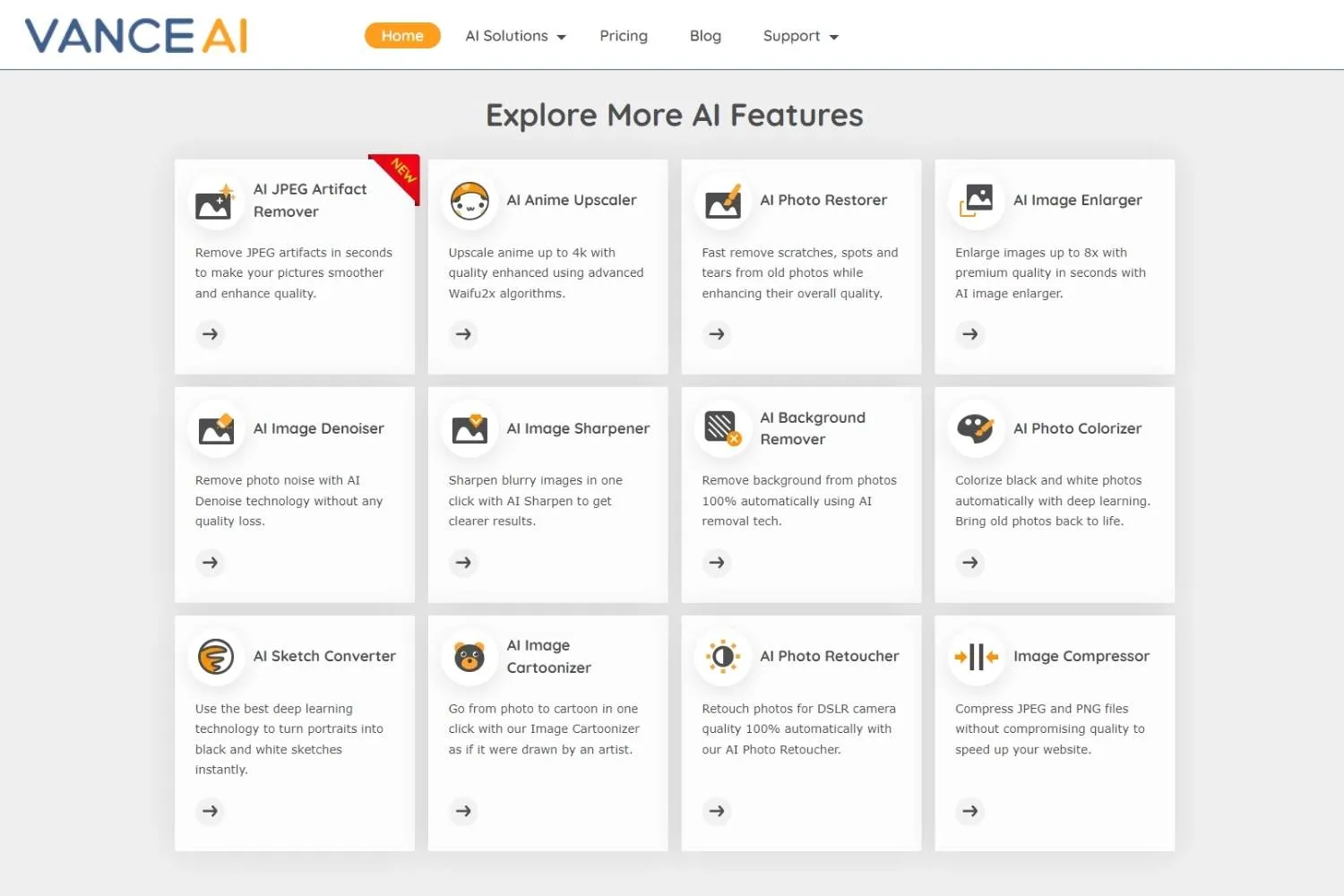Click arrow button under AI Image Denoiser
Image resolution: width=1344 pixels, height=896 pixels.
tap(210, 563)
